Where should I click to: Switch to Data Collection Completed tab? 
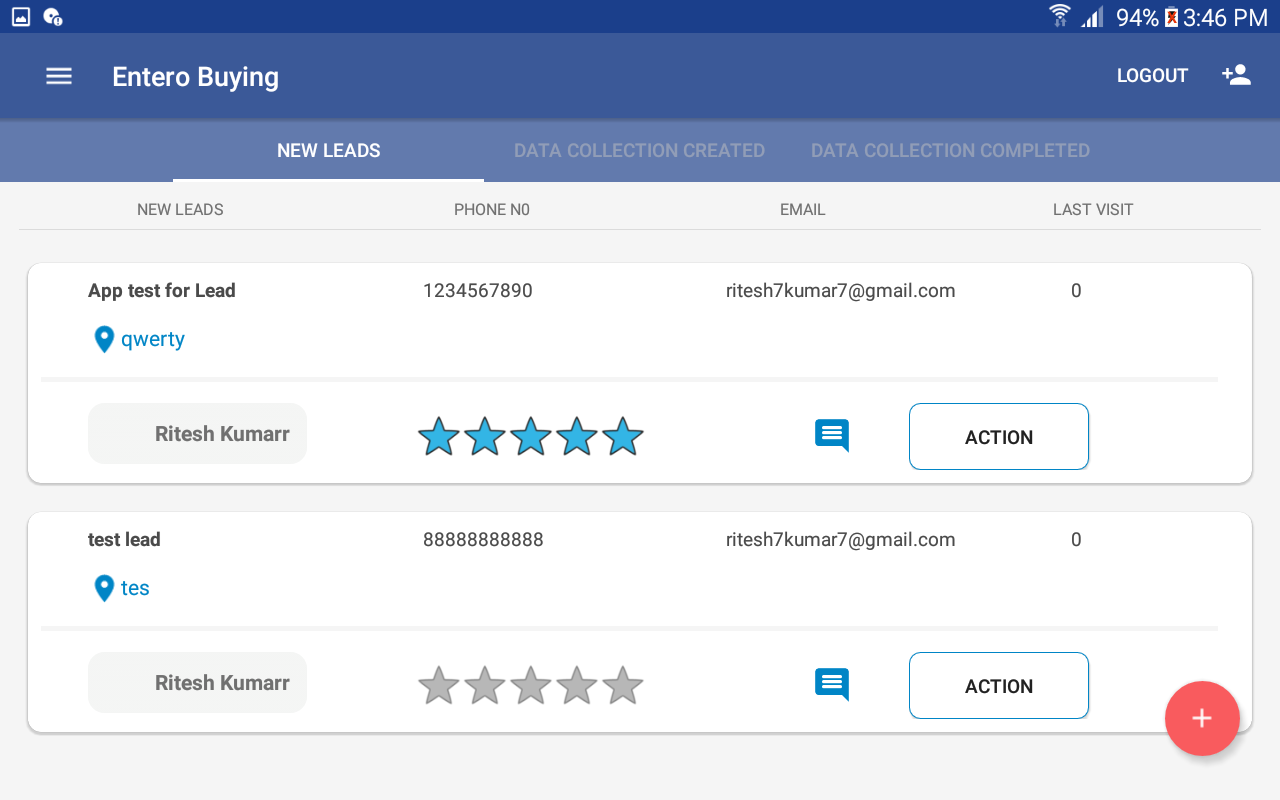[x=950, y=151]
